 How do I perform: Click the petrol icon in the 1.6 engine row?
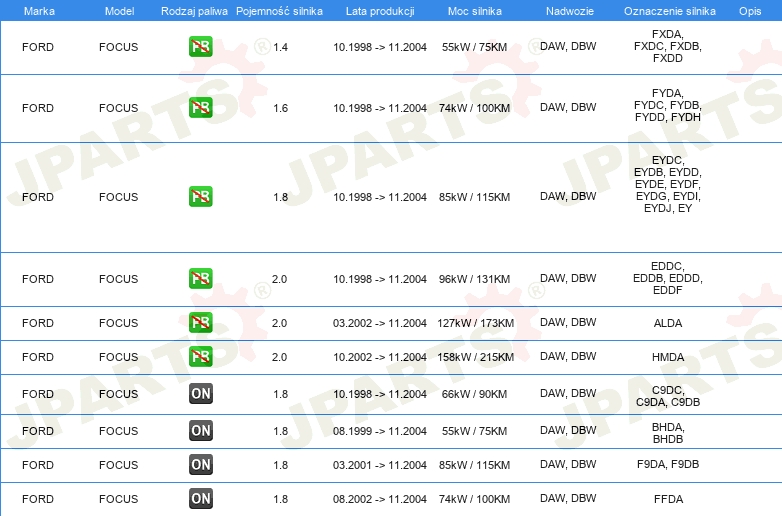(x=201, y=108)
